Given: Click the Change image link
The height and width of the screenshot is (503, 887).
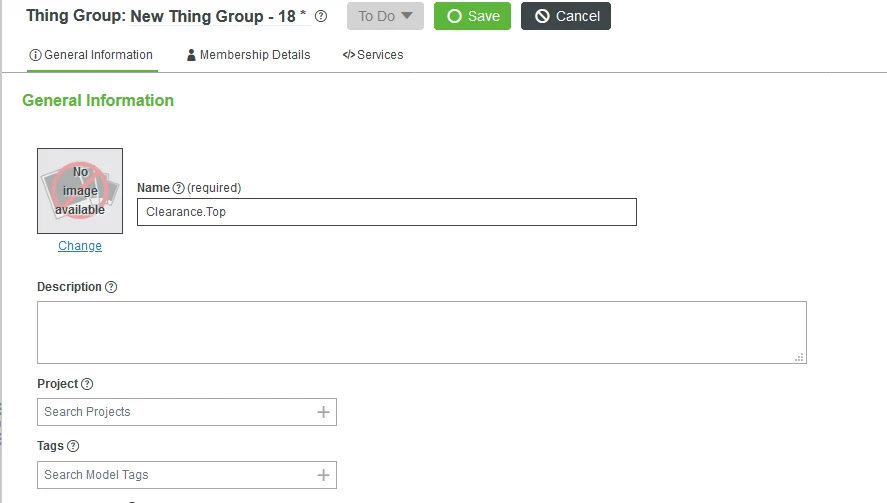Looking at the screenshot, I should click(x=80, y=246).
